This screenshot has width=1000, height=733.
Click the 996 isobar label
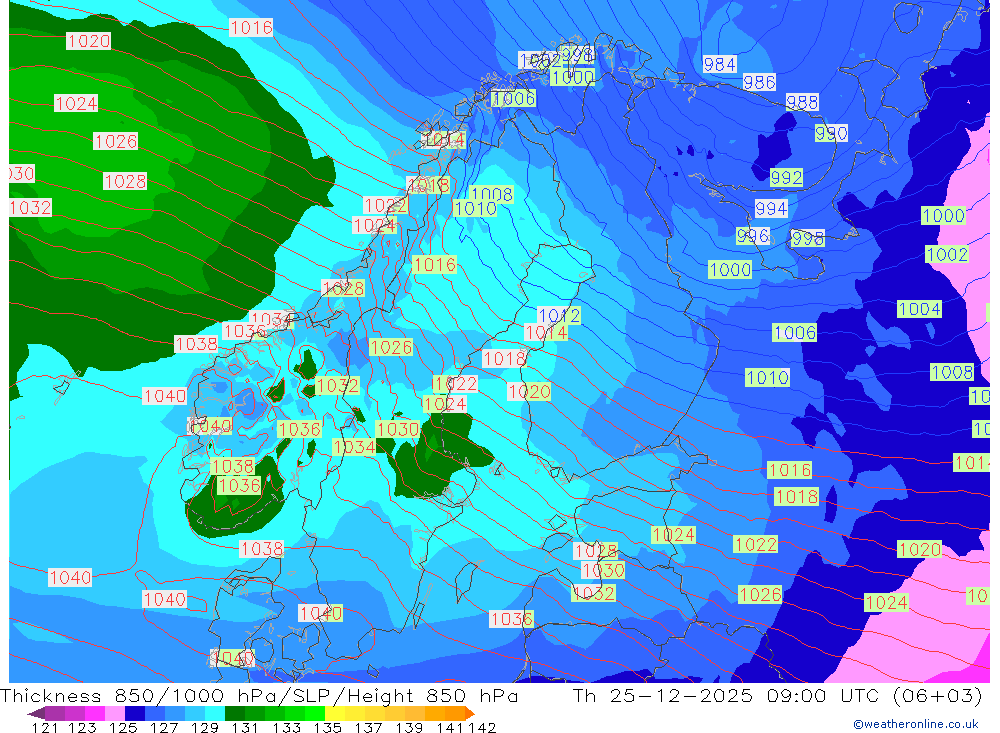[x=753, y=236]
